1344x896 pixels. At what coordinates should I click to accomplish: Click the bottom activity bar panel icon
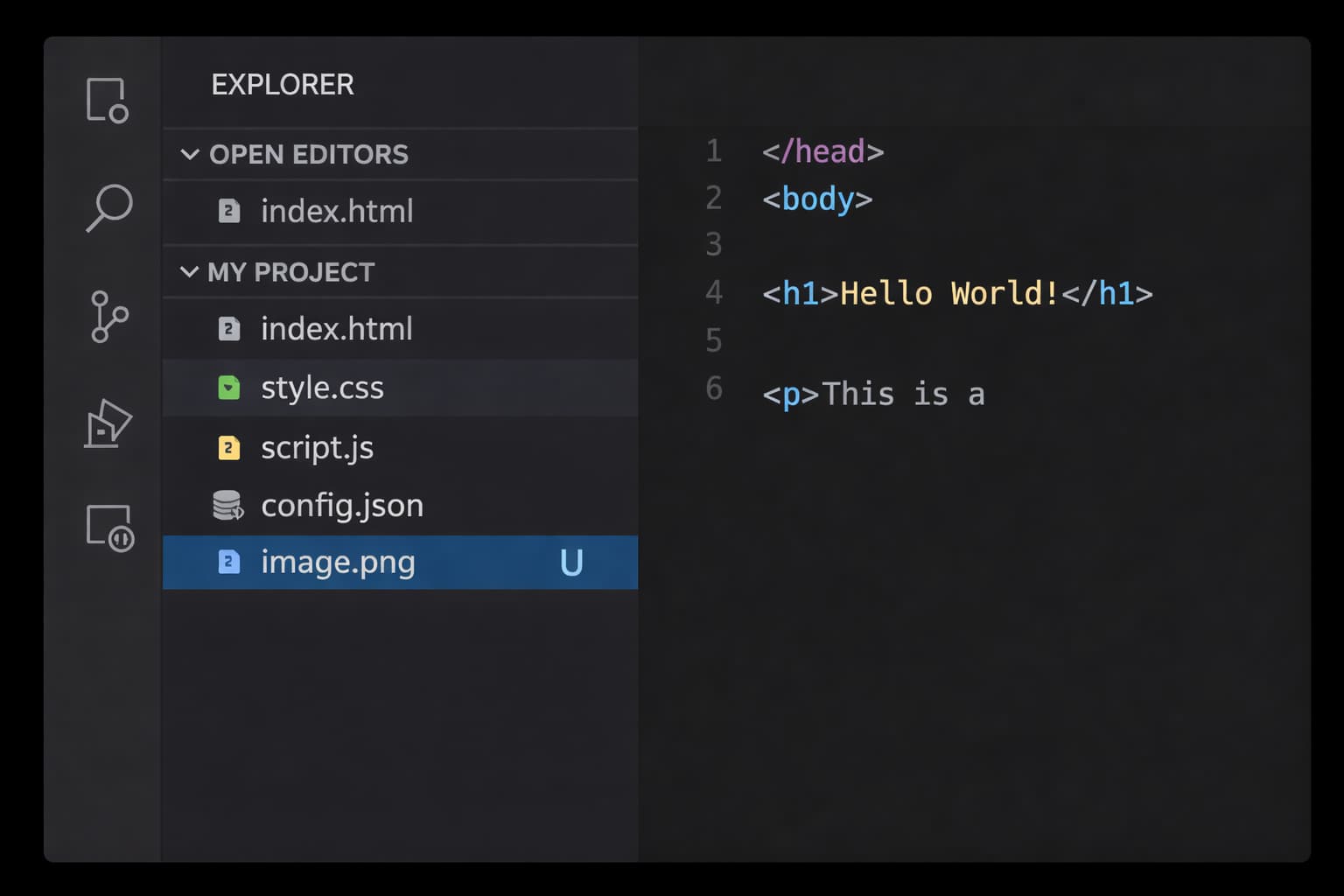pos(108,528)
